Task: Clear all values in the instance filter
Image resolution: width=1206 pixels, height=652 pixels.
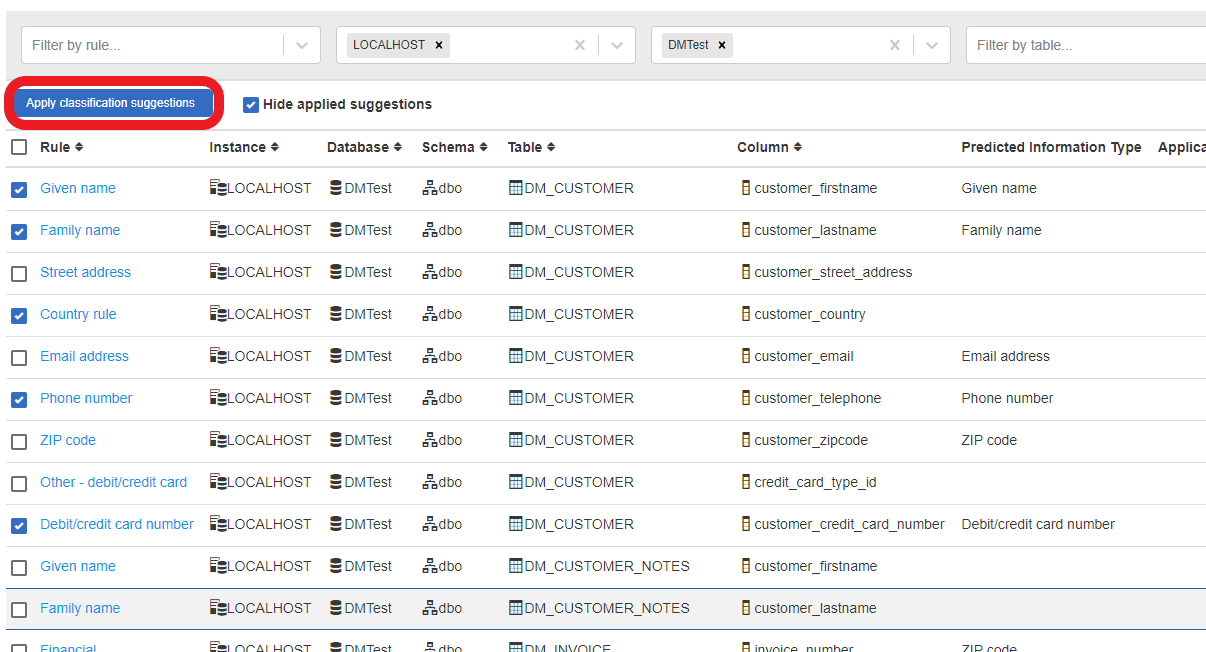Action: [x=579, y=45]
